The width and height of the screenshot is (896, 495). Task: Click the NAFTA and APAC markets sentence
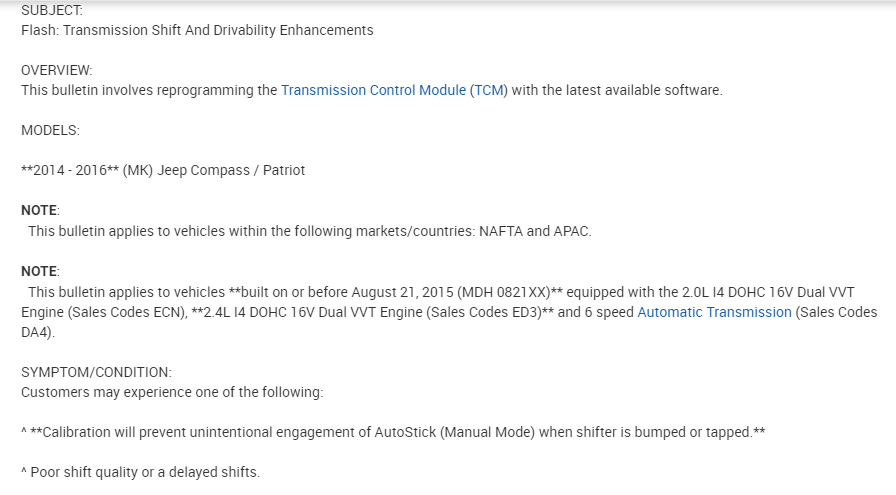point(310,231)
